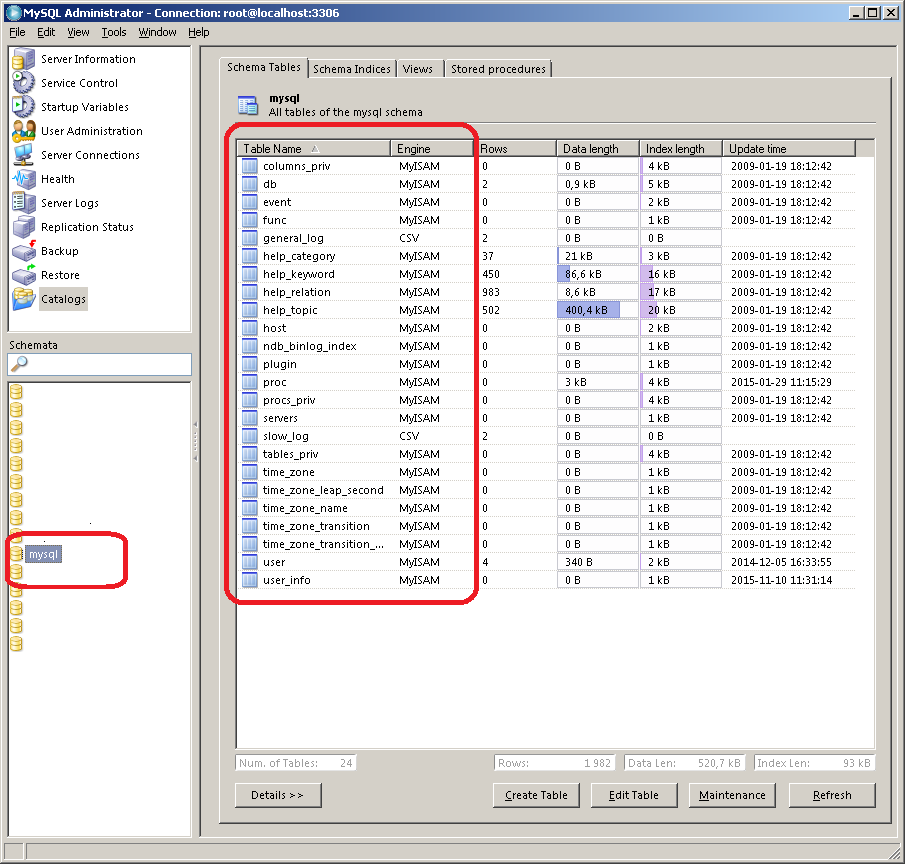Open User Administration users icon
Viewport: 905px width, 864px height.
(24, 131)
